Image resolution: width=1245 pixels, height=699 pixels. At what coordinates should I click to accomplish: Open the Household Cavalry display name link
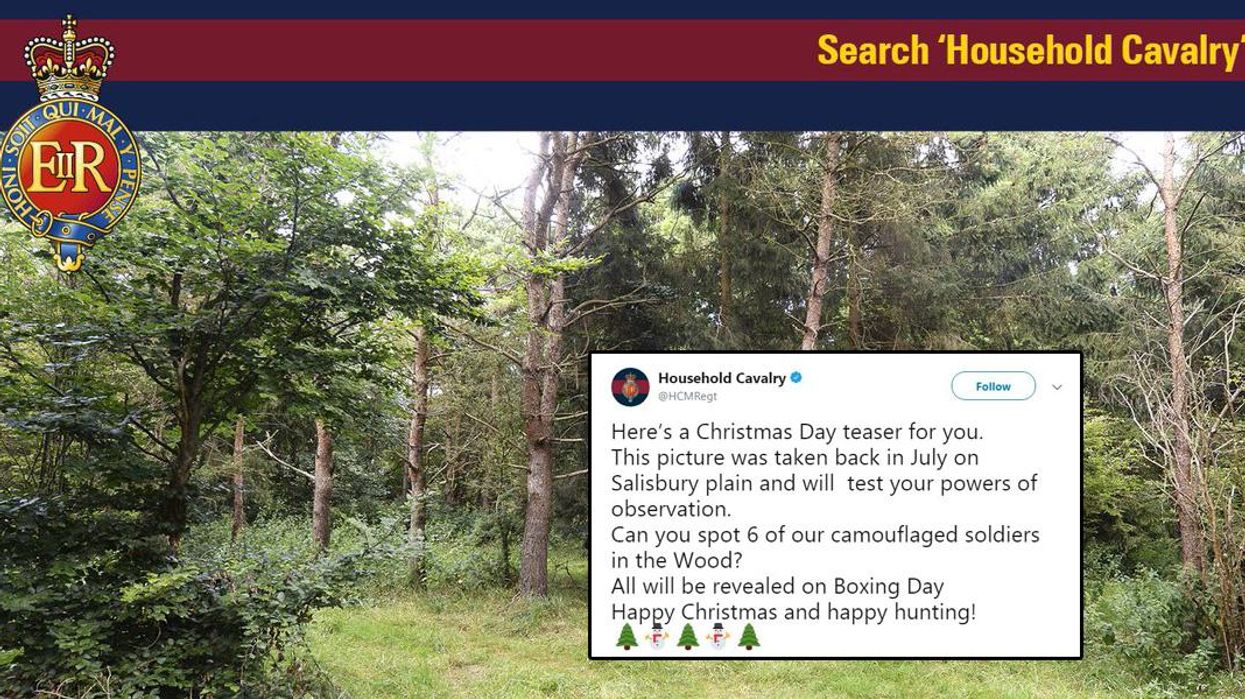coord(721,378)
